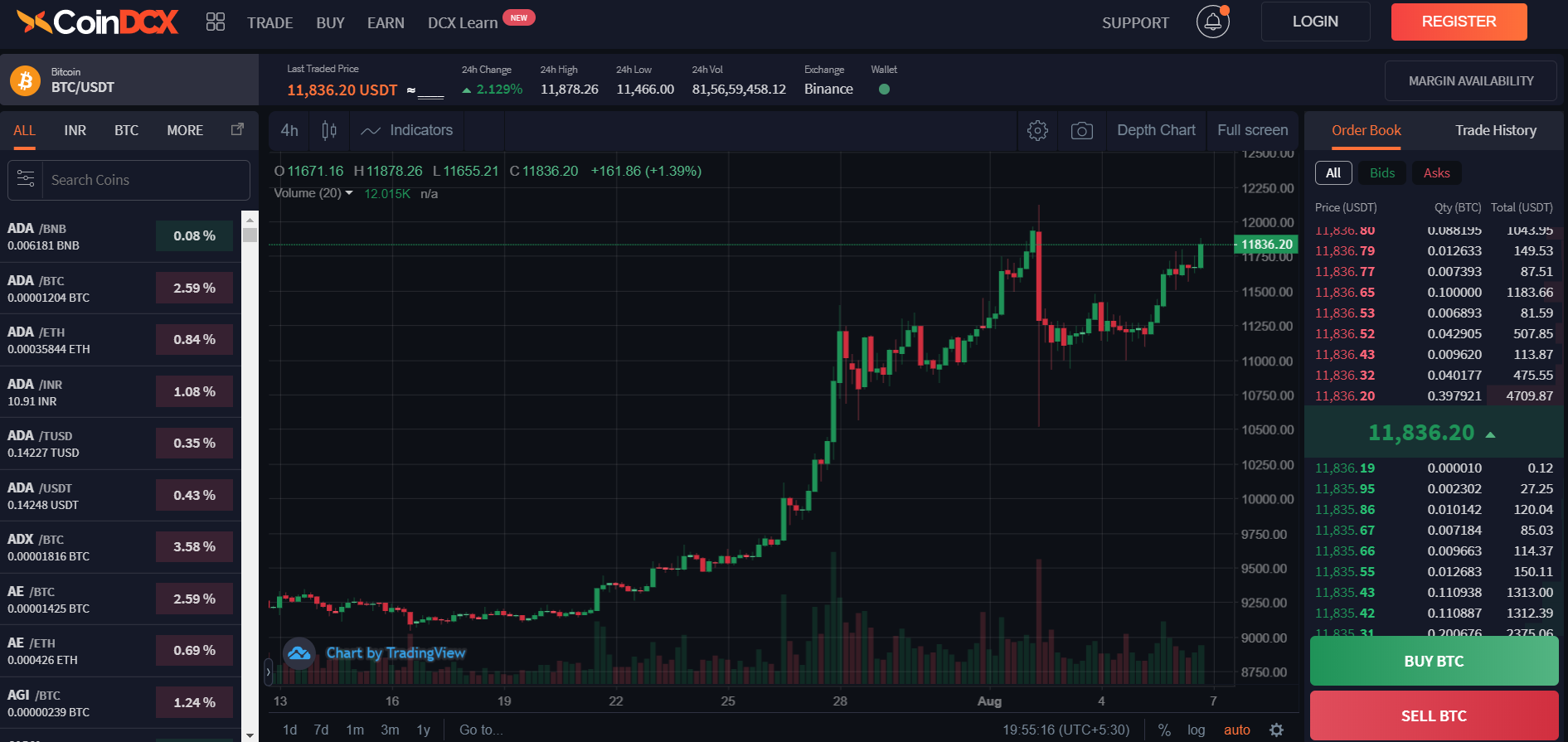The image size is (1568, 742).
Task: Click the coin list scrollbar thumb
Action: 250,235
